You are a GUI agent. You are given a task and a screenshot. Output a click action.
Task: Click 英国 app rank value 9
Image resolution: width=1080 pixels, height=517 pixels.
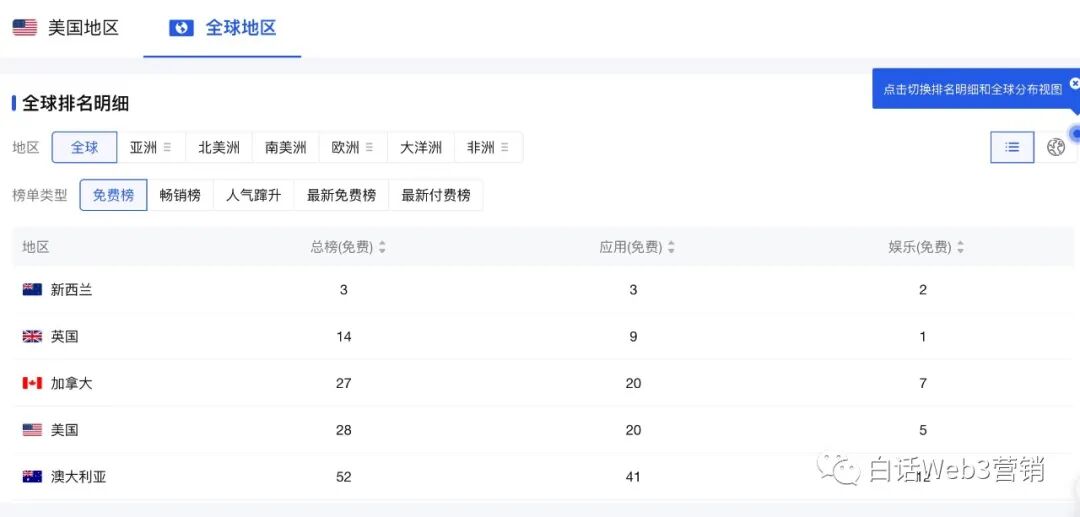(633, 337)
